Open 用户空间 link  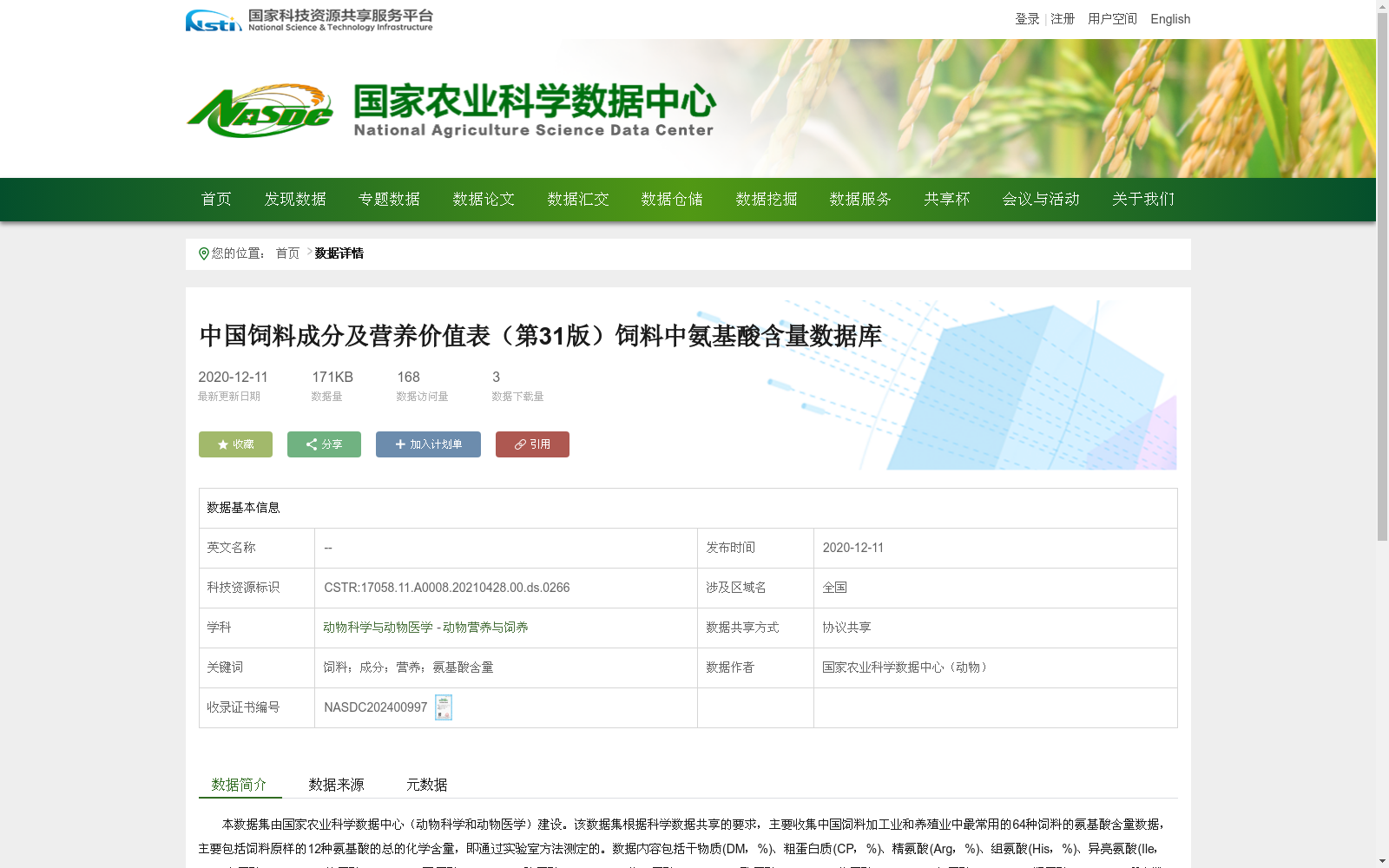pyautogui.click(x=1112, y=19)
